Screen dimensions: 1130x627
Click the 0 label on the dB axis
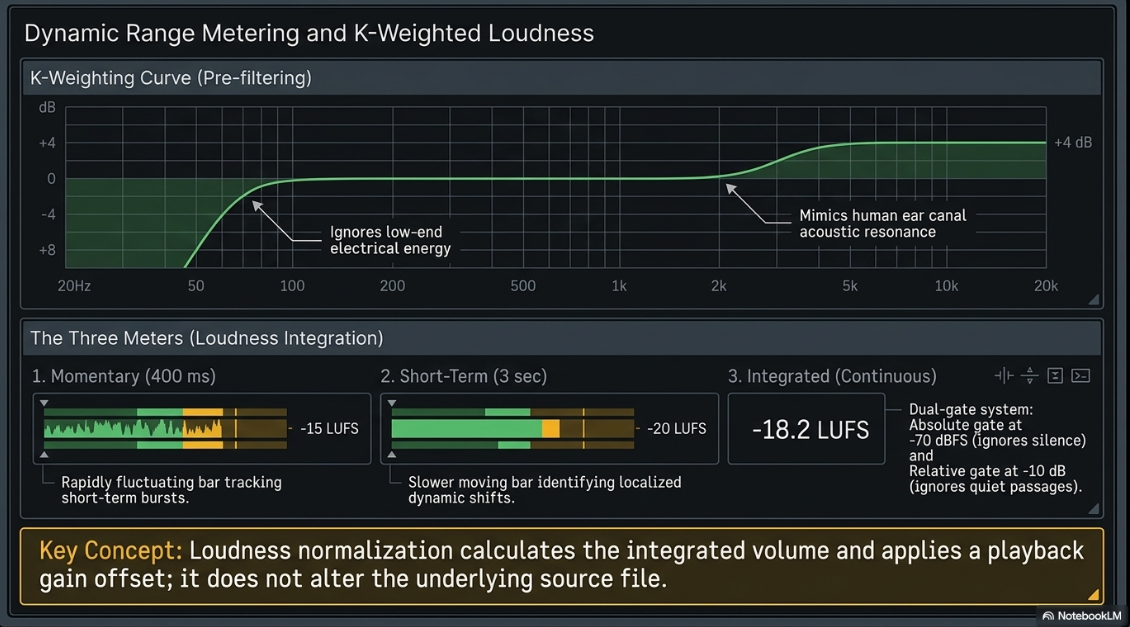point(51,179)
